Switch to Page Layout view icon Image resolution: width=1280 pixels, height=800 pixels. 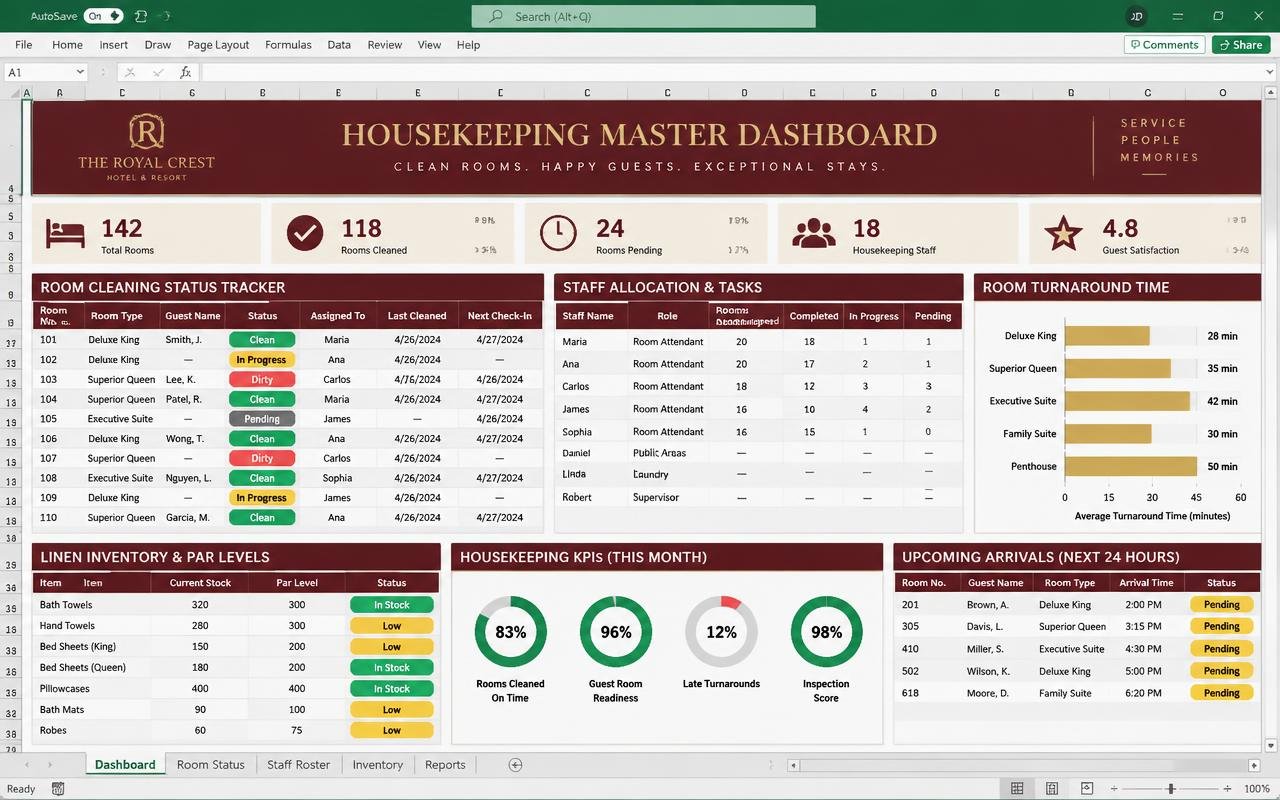[x=1052, y=789]
